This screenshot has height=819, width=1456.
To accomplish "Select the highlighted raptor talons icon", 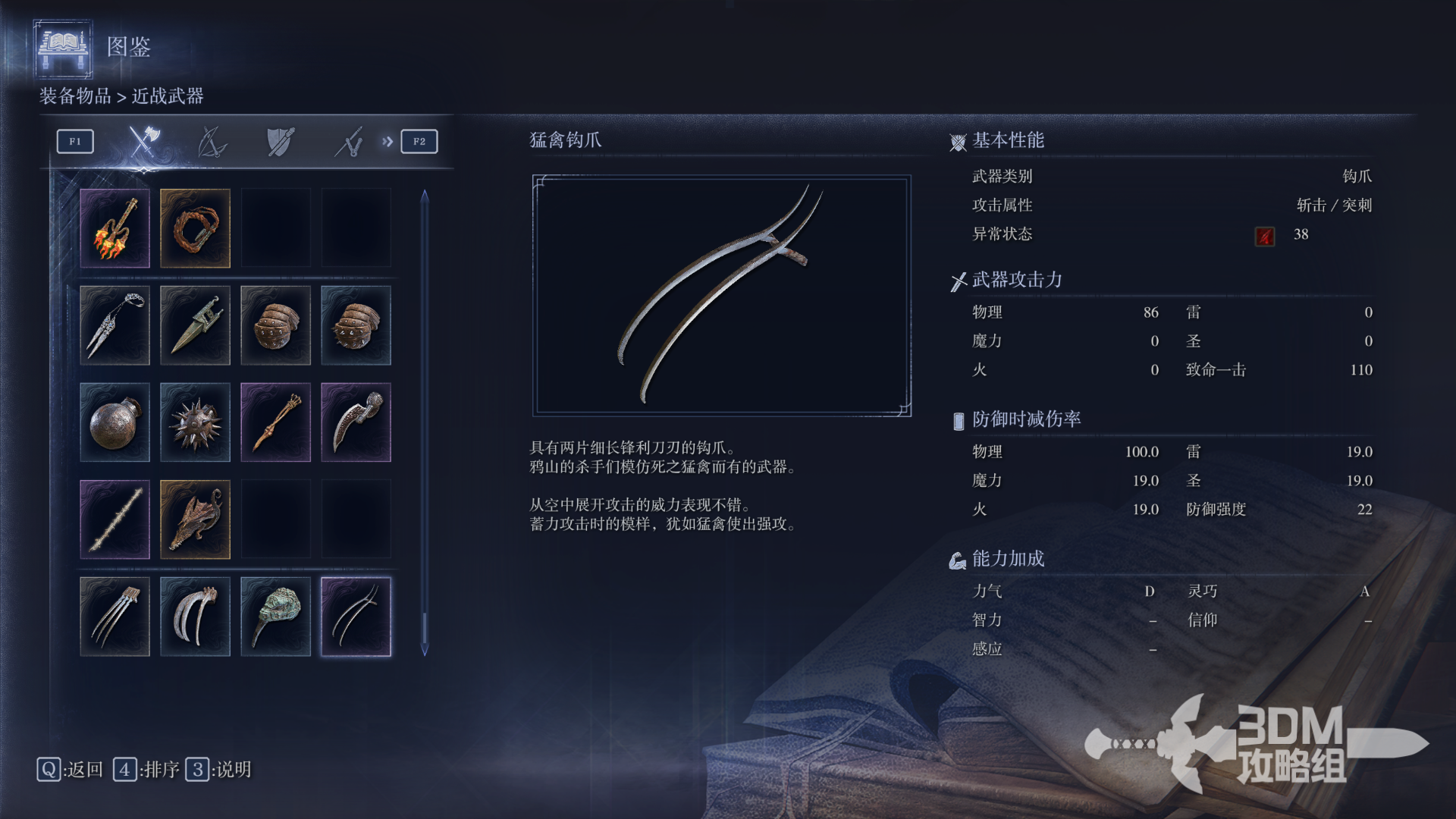I will click(x=356, y=617).
